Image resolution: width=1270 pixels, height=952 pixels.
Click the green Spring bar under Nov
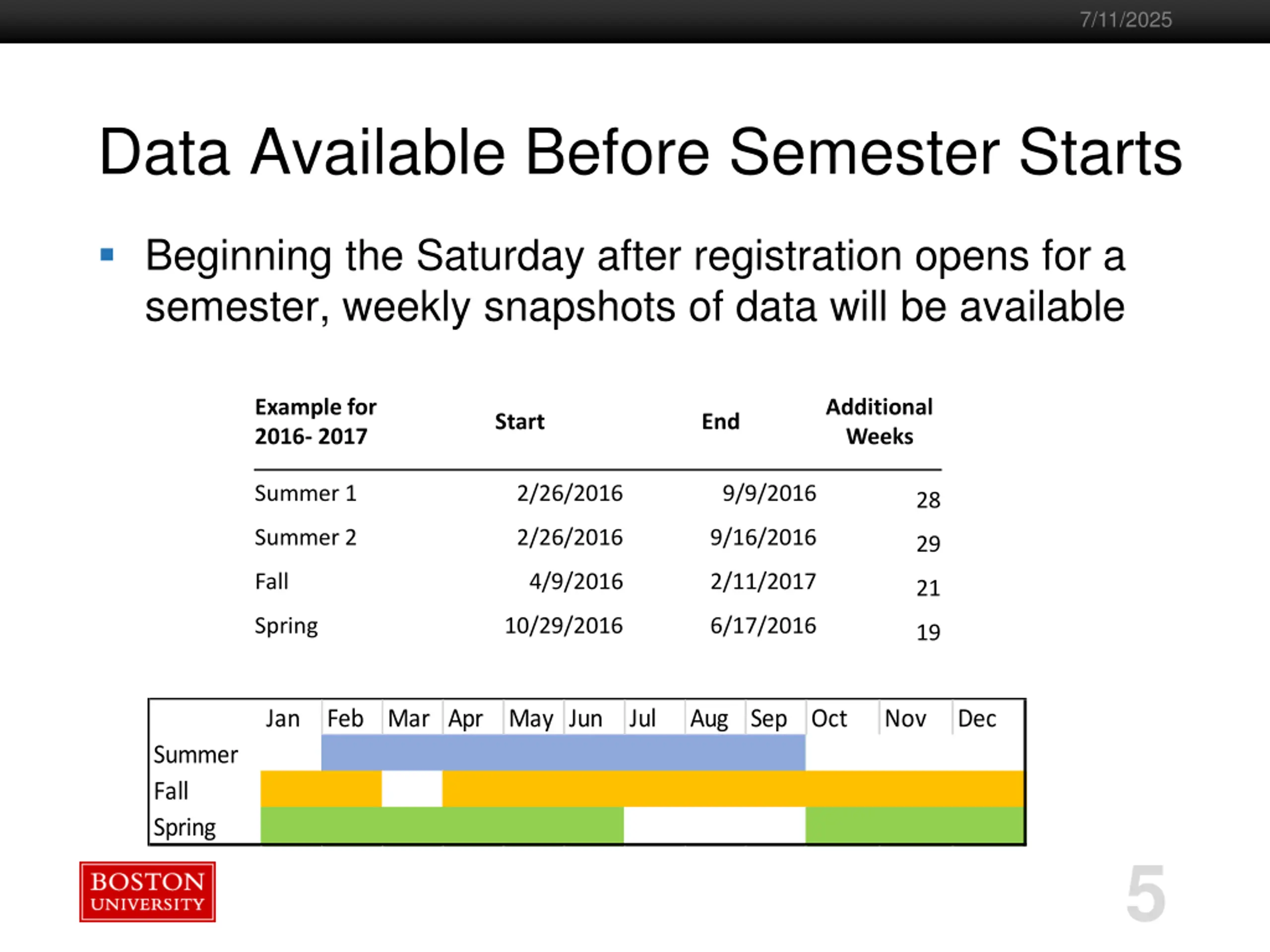(x=915, y=825)
